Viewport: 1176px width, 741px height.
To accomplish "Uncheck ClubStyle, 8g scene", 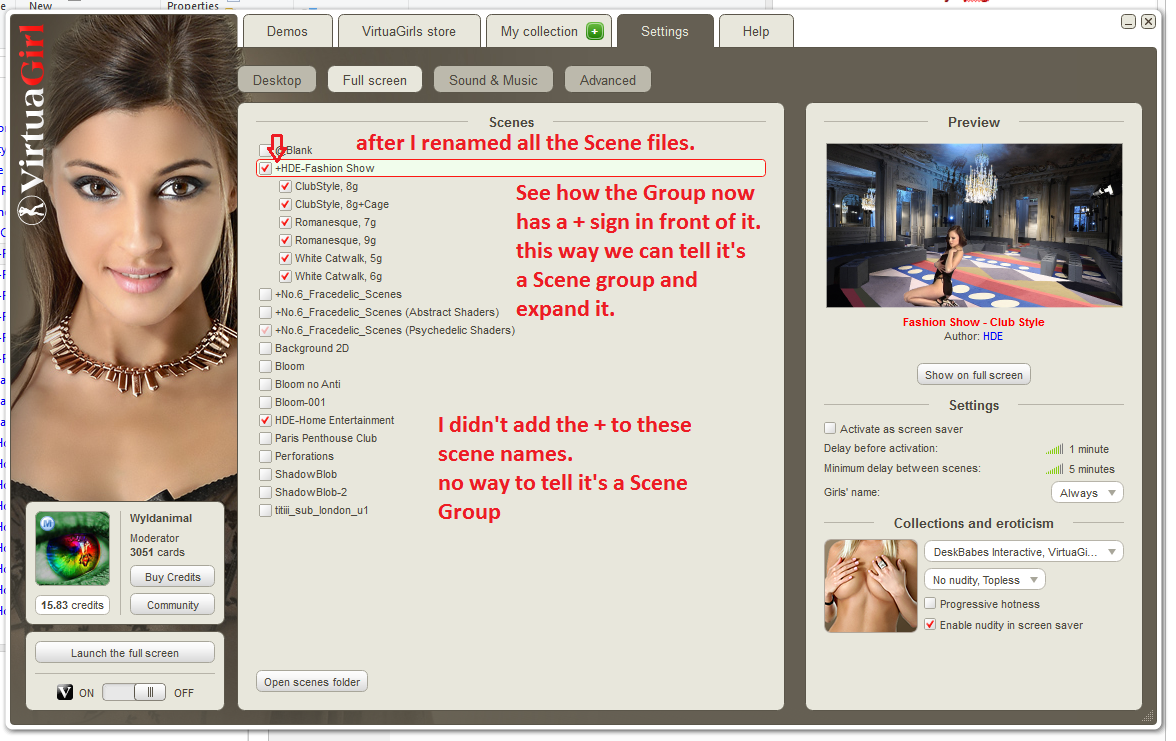I will 285,186.
